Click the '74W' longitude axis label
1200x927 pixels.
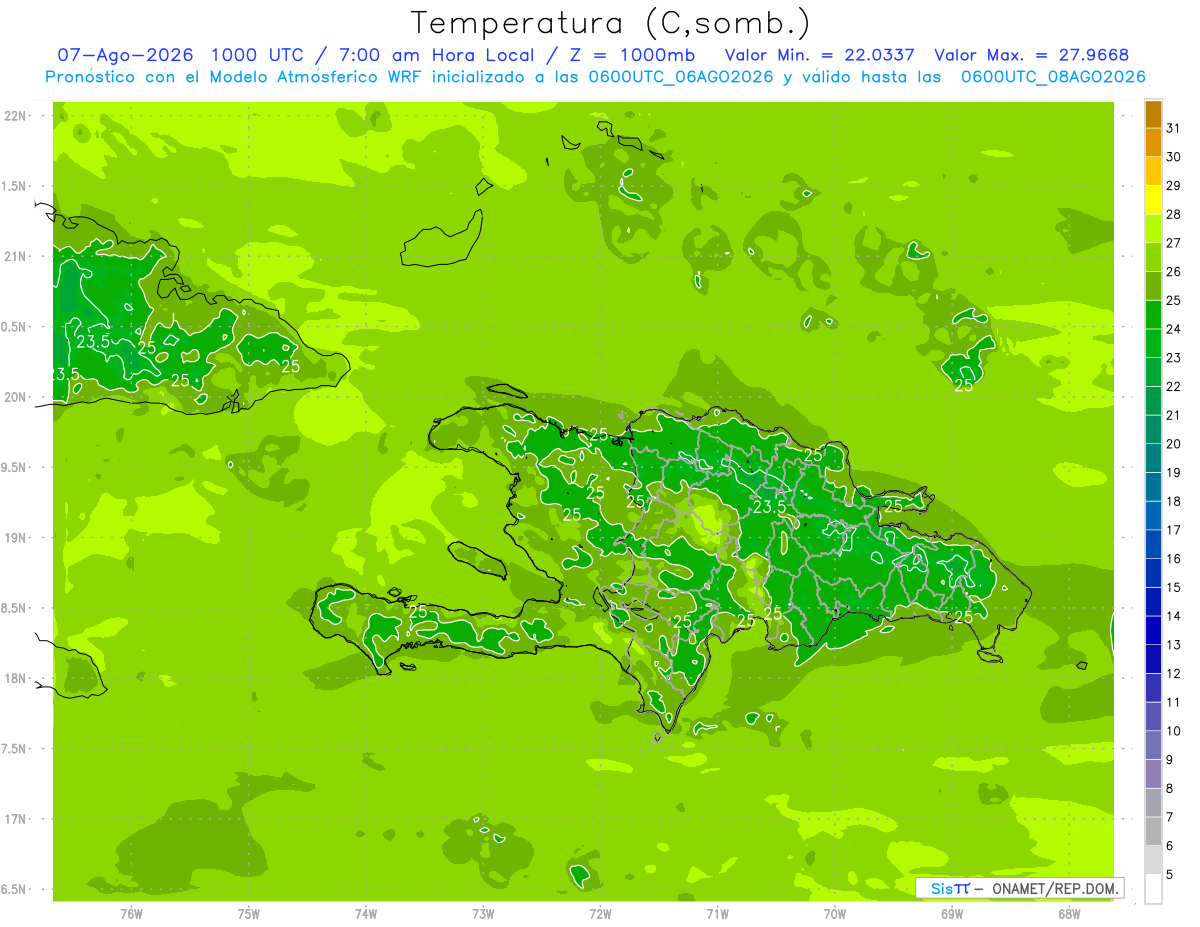365,914
